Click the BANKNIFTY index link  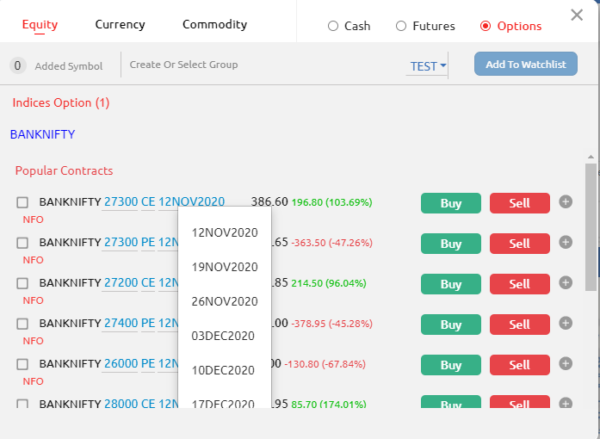[x=42, y=134]
